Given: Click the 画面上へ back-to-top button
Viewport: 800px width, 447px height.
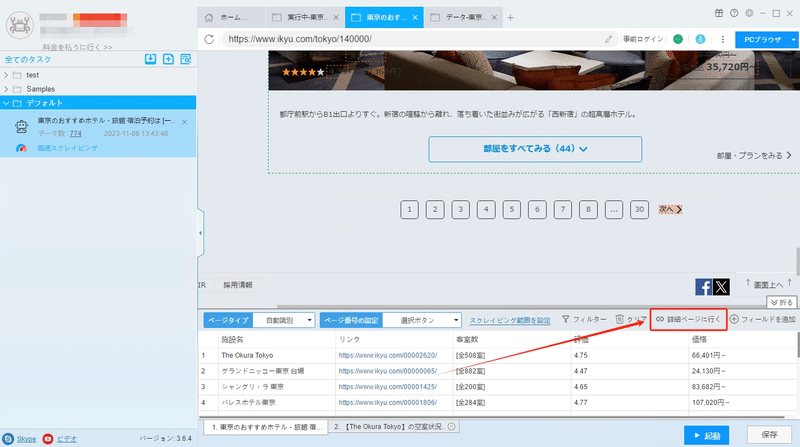Looking at the screenshot, I should point(768,284).
